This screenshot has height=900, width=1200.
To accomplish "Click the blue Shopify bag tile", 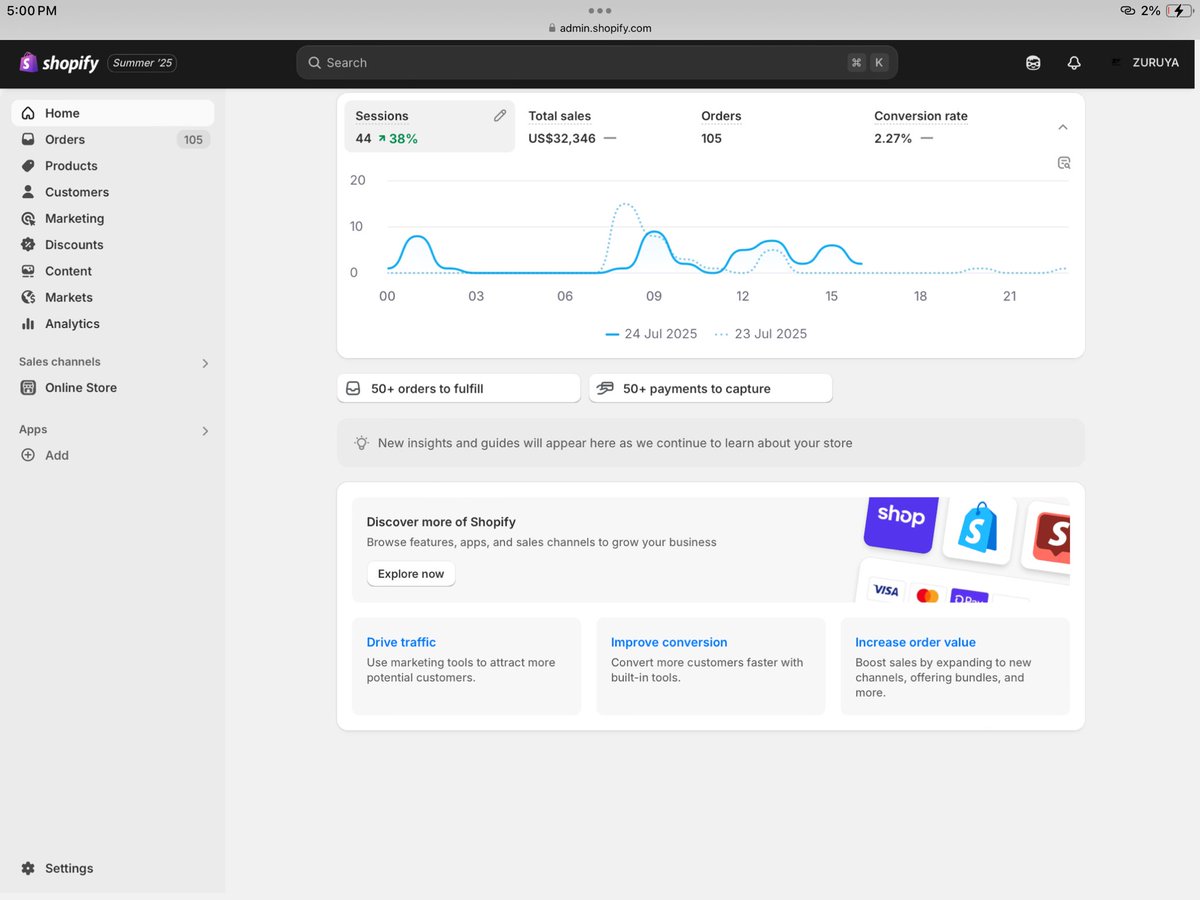I will pos(980,528).
